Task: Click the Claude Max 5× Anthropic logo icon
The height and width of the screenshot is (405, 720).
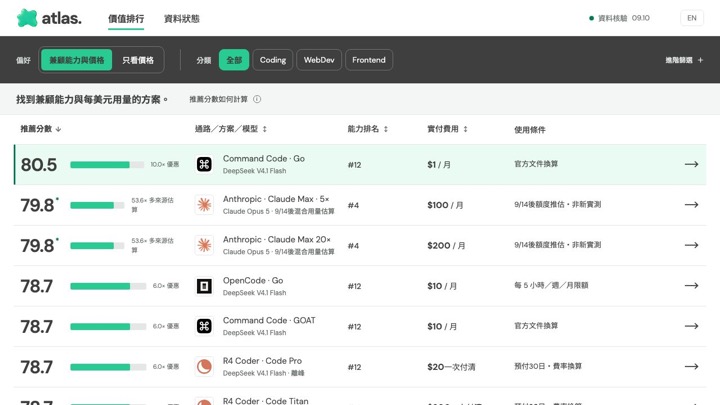Action: tap(204, 205)
